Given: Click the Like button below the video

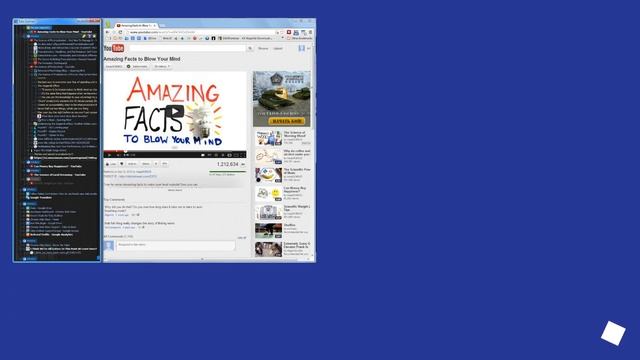Looking at the screenshot, I should [111, 164].
